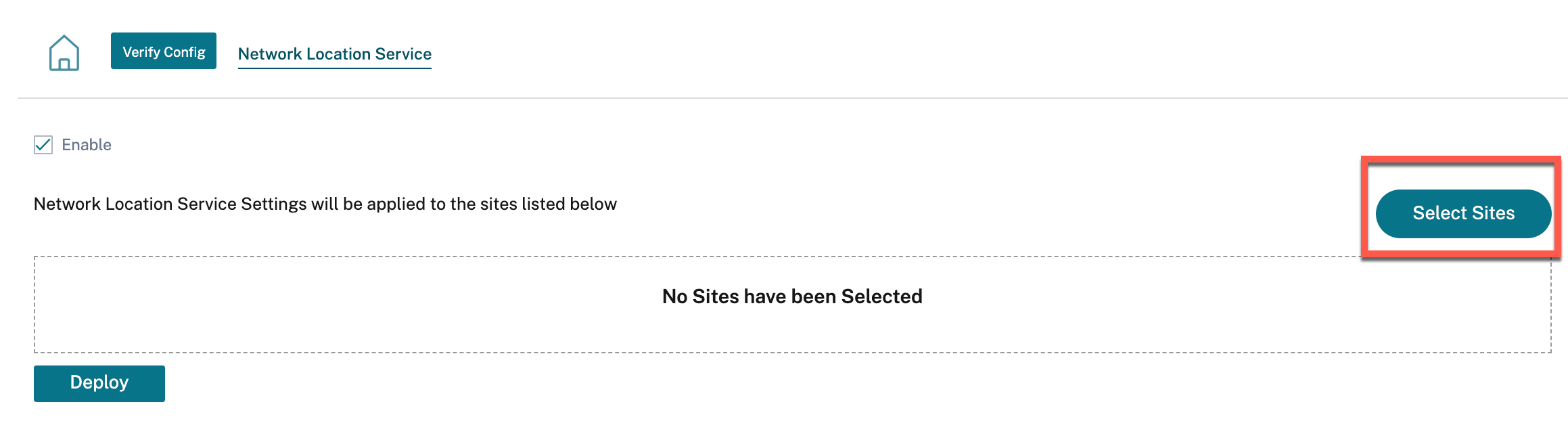Click the home outline icon near Verify Config
The width and height of the screenshot is (1568, 444).
pos(64,53)
